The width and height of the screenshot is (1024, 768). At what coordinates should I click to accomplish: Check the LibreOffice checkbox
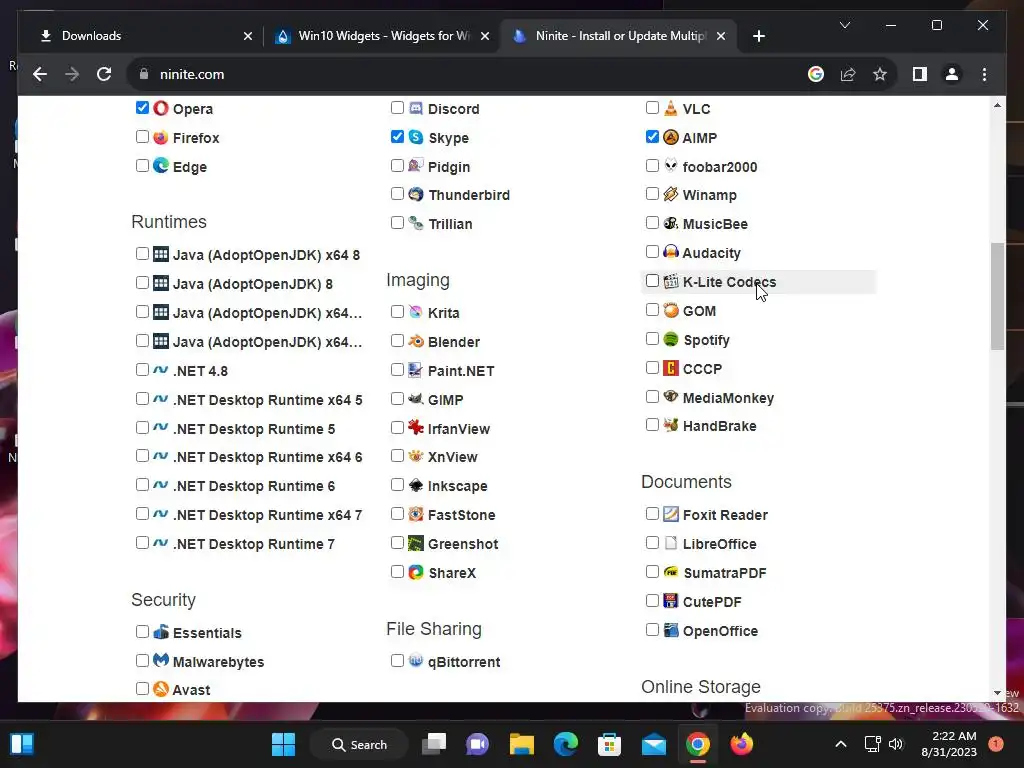(x=652, y=543)
